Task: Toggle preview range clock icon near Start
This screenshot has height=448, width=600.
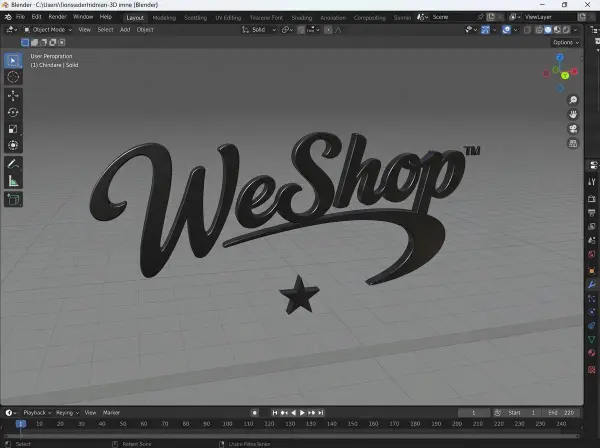Action: click(497, 413)
